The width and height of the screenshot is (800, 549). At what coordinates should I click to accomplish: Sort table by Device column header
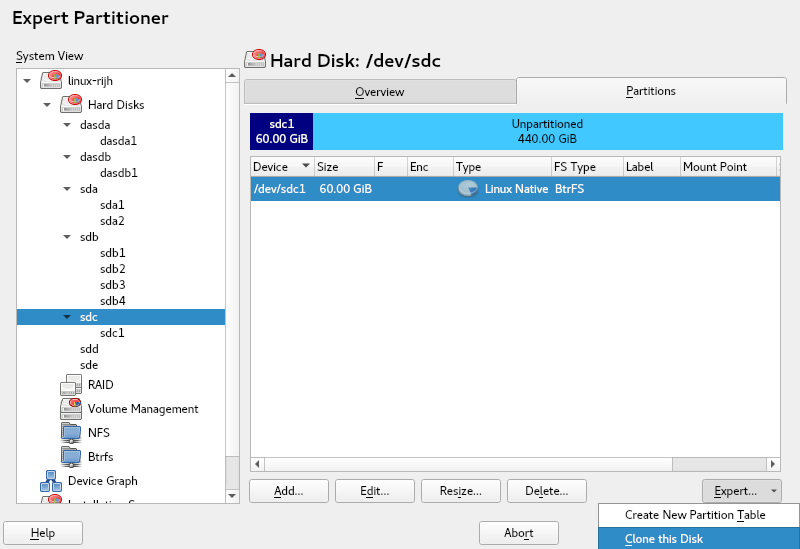click(281, 167)
